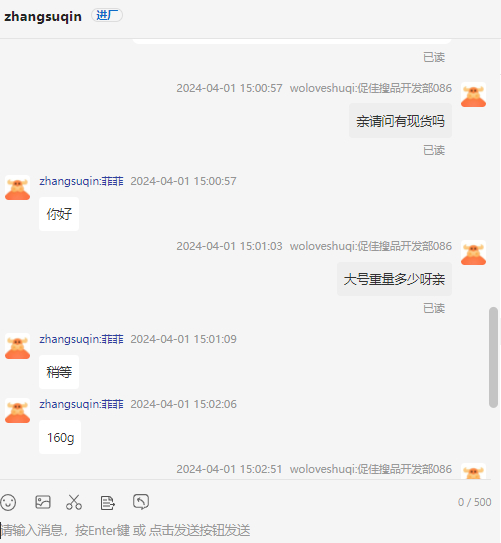Click the chat history icon
Viewport: 501px width, 543px height.
(141, 501)
